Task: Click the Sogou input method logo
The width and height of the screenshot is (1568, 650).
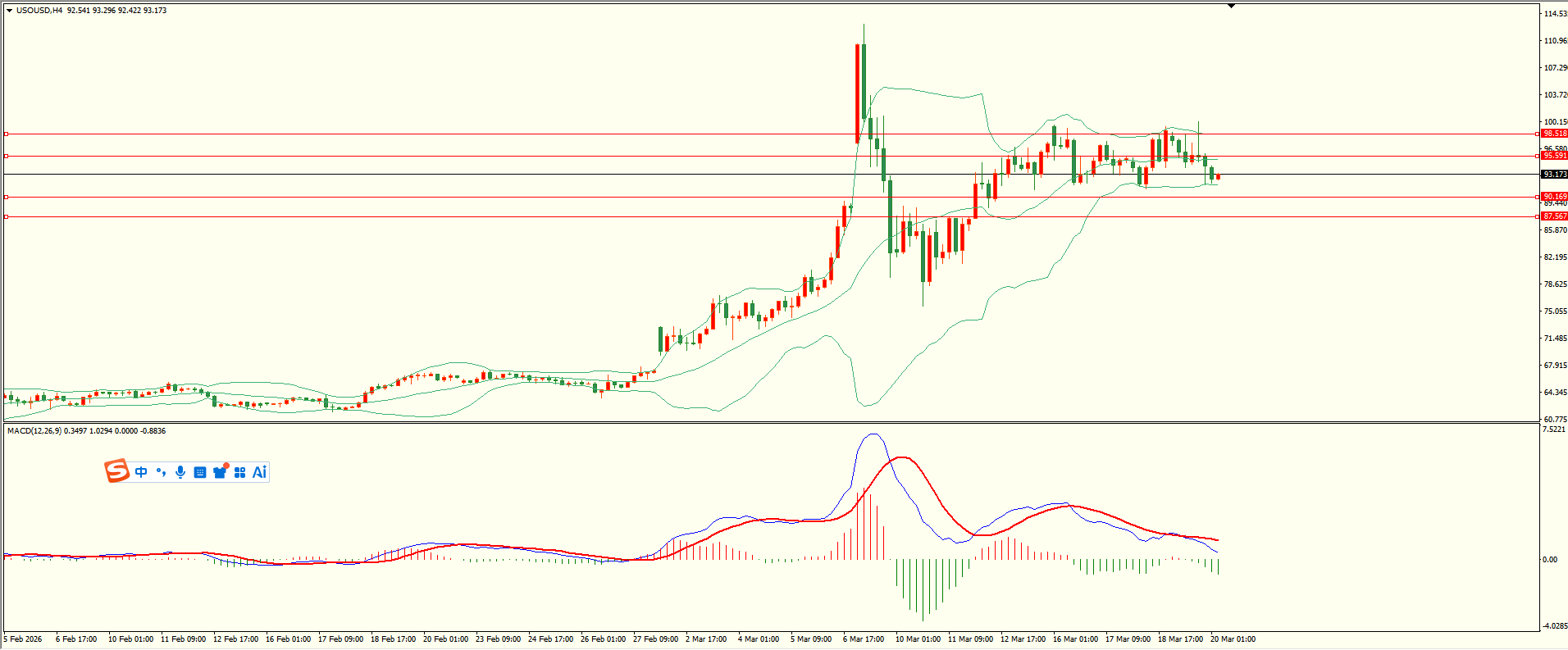Action: (x=116, y=471)
